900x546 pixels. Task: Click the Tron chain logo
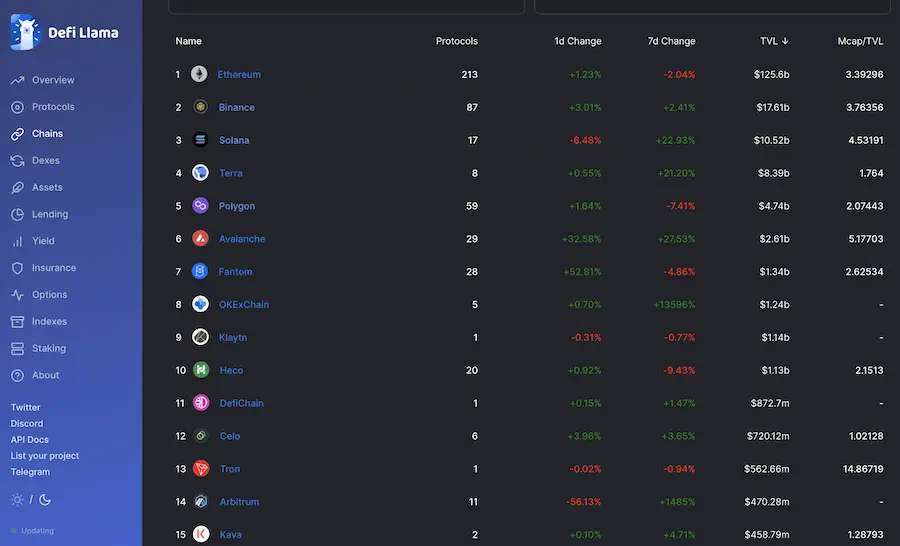pyautogui.click(x=201, y=468)
